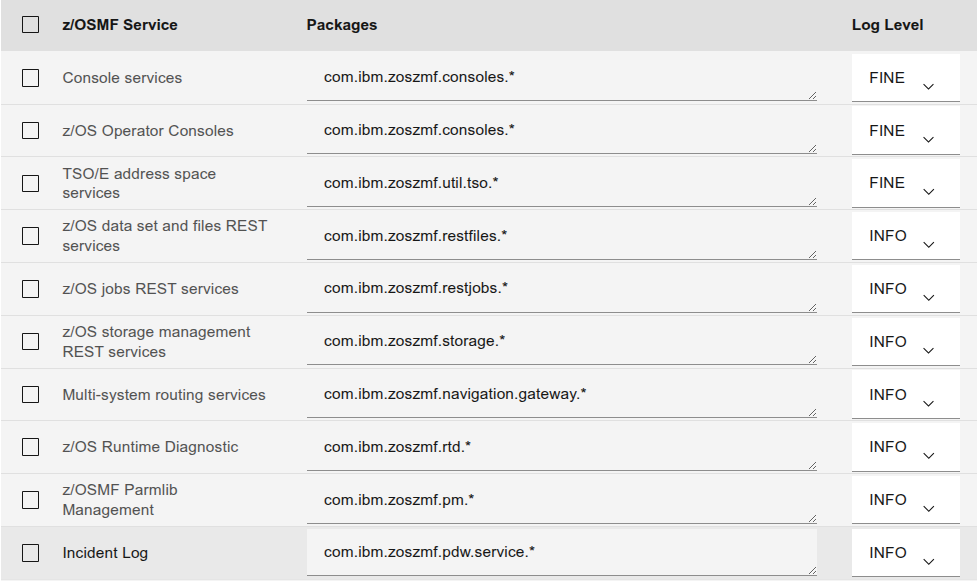Click the Packages column header
Viewport: 979px width, 581px height.
coord(342,24)
